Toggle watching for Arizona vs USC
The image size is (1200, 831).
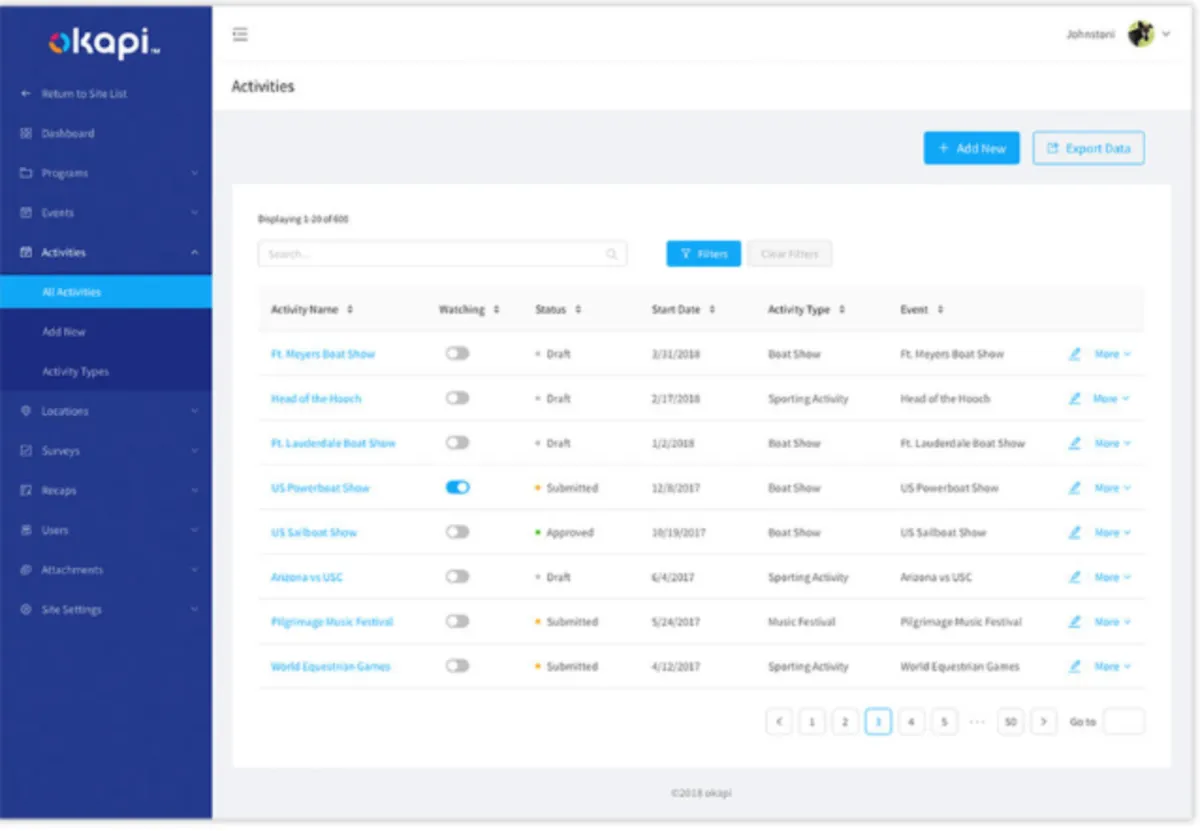coord(457,577)
